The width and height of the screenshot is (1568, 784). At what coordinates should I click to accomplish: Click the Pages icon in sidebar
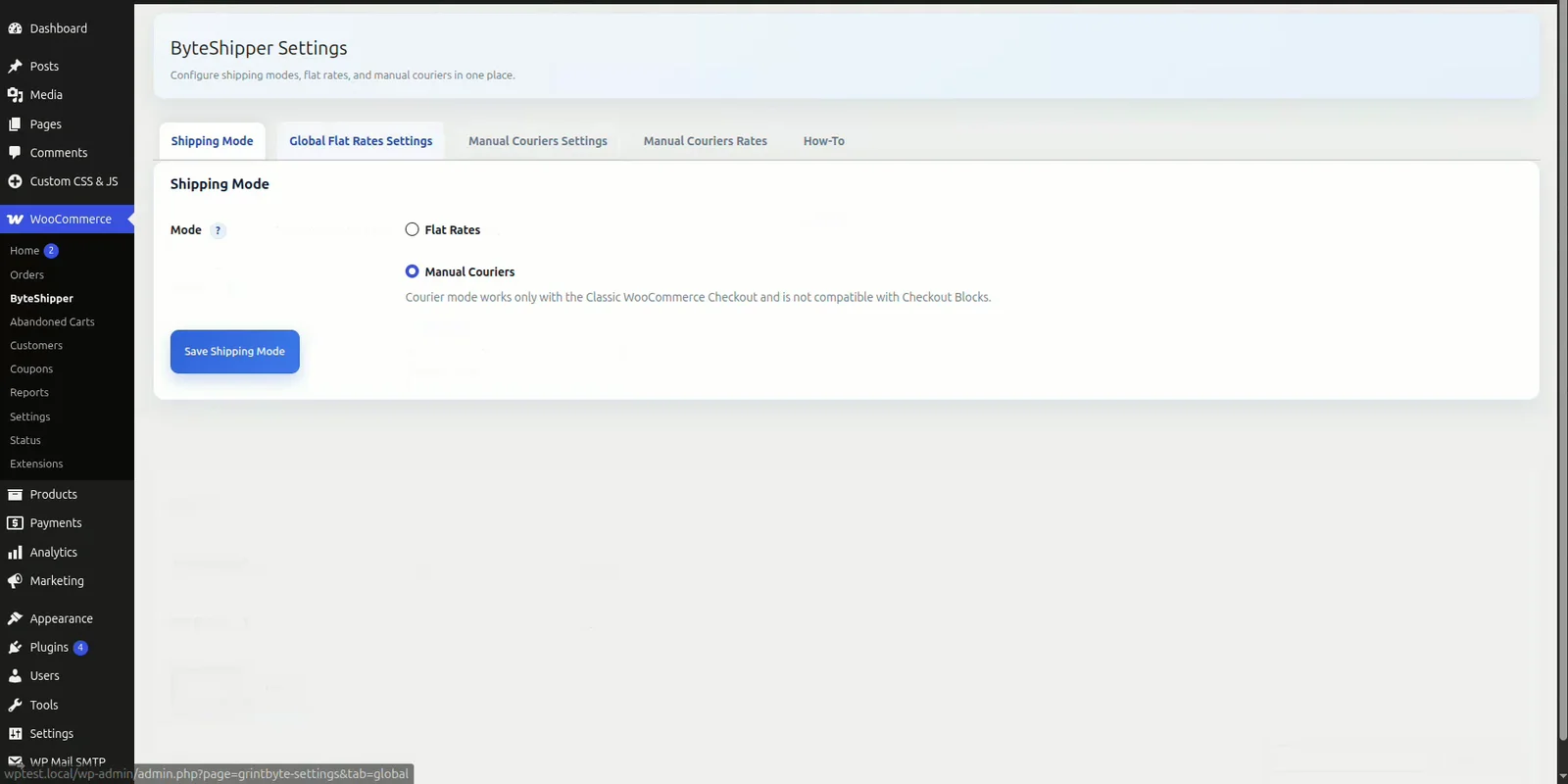15,124
